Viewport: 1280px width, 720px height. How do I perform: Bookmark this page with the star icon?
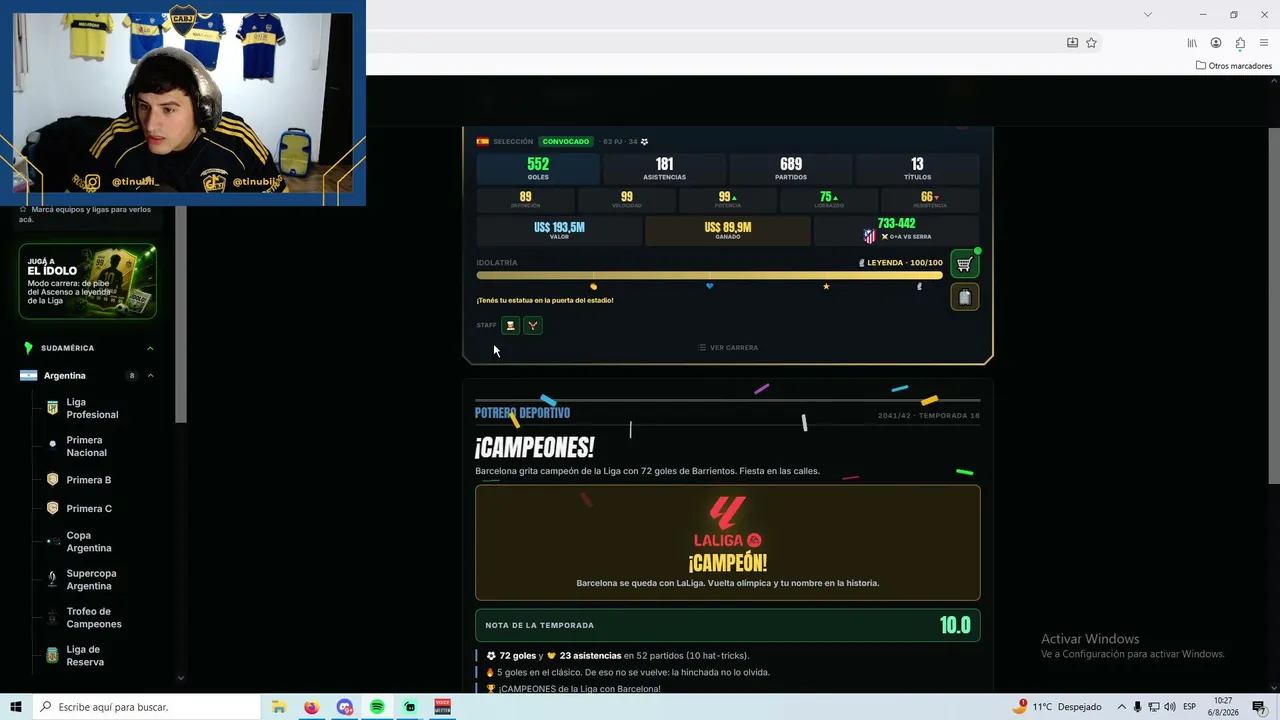tap(1091, 43)
